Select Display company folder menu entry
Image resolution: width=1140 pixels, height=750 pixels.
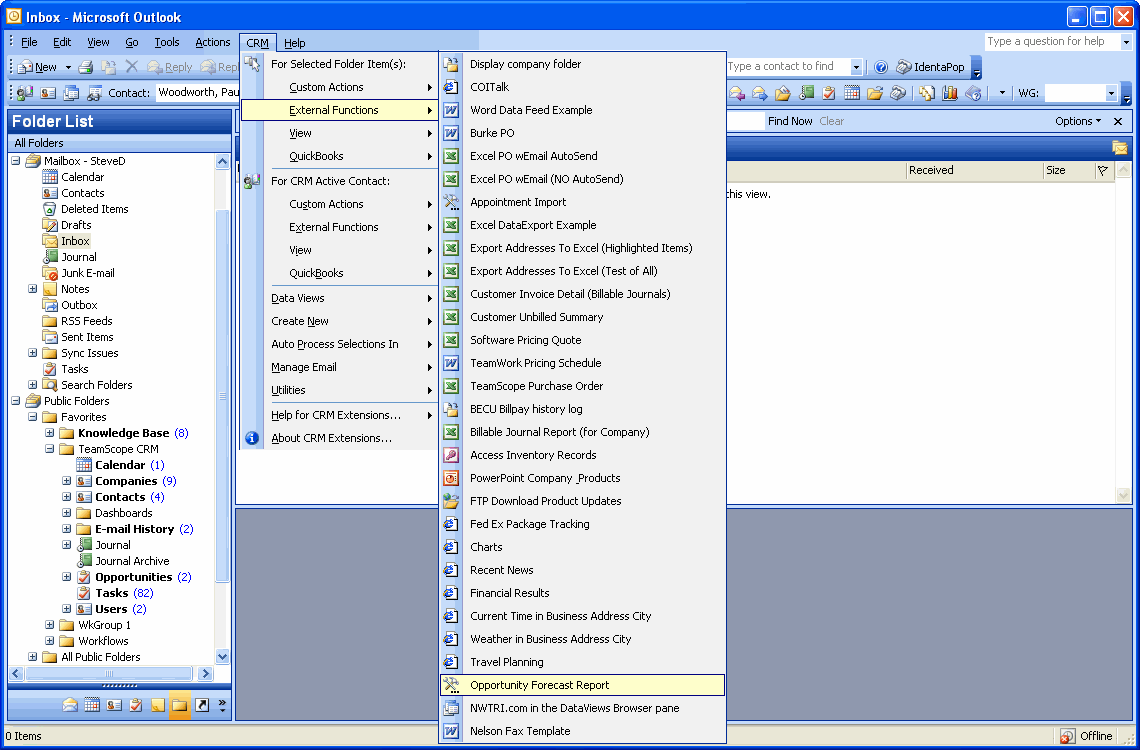coord(582,64)
